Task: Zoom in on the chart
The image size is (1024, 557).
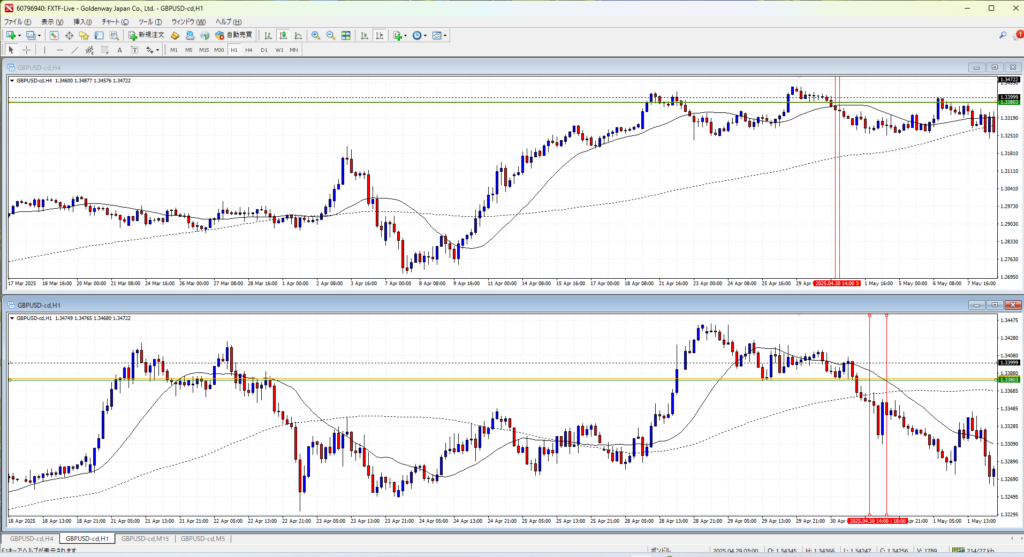Action: (x=315, y=35)
